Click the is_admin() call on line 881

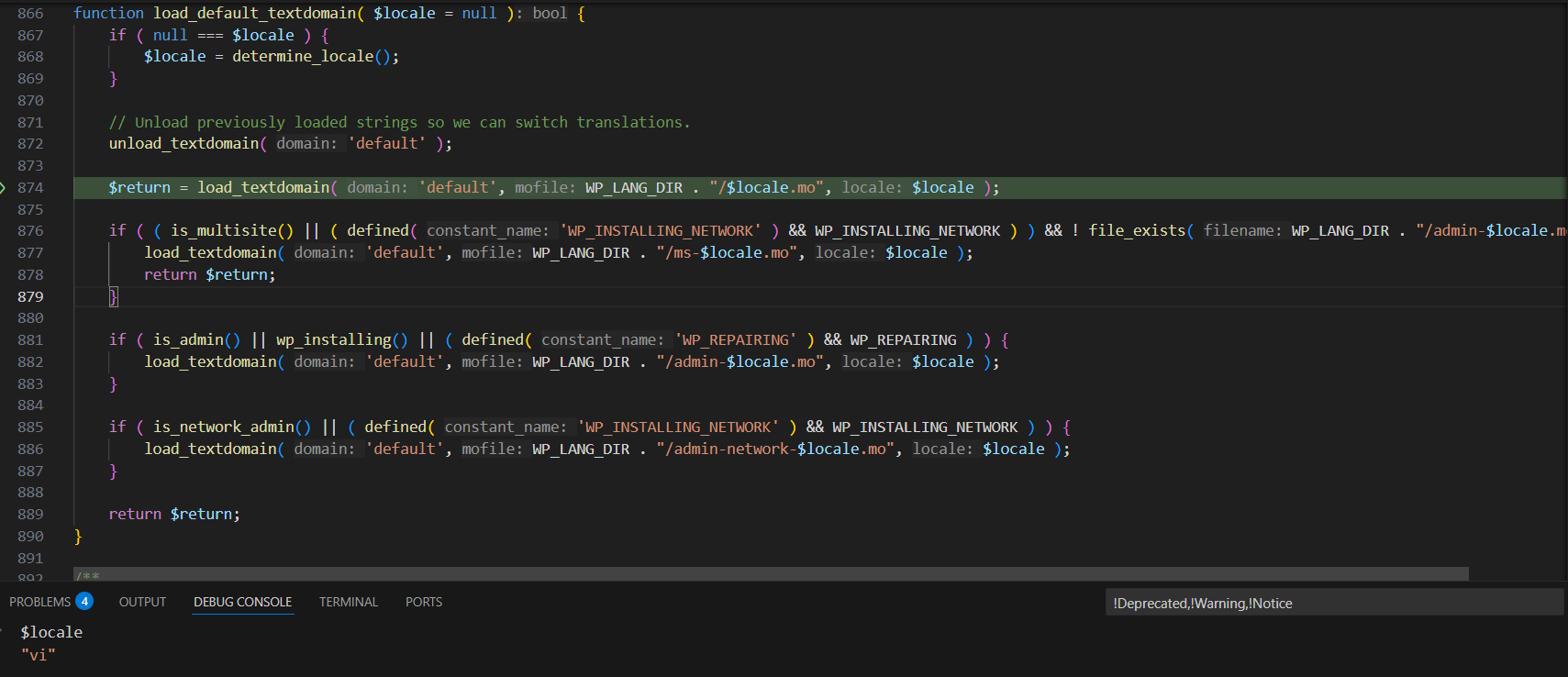pyautogui.click(x=197, y=339)
